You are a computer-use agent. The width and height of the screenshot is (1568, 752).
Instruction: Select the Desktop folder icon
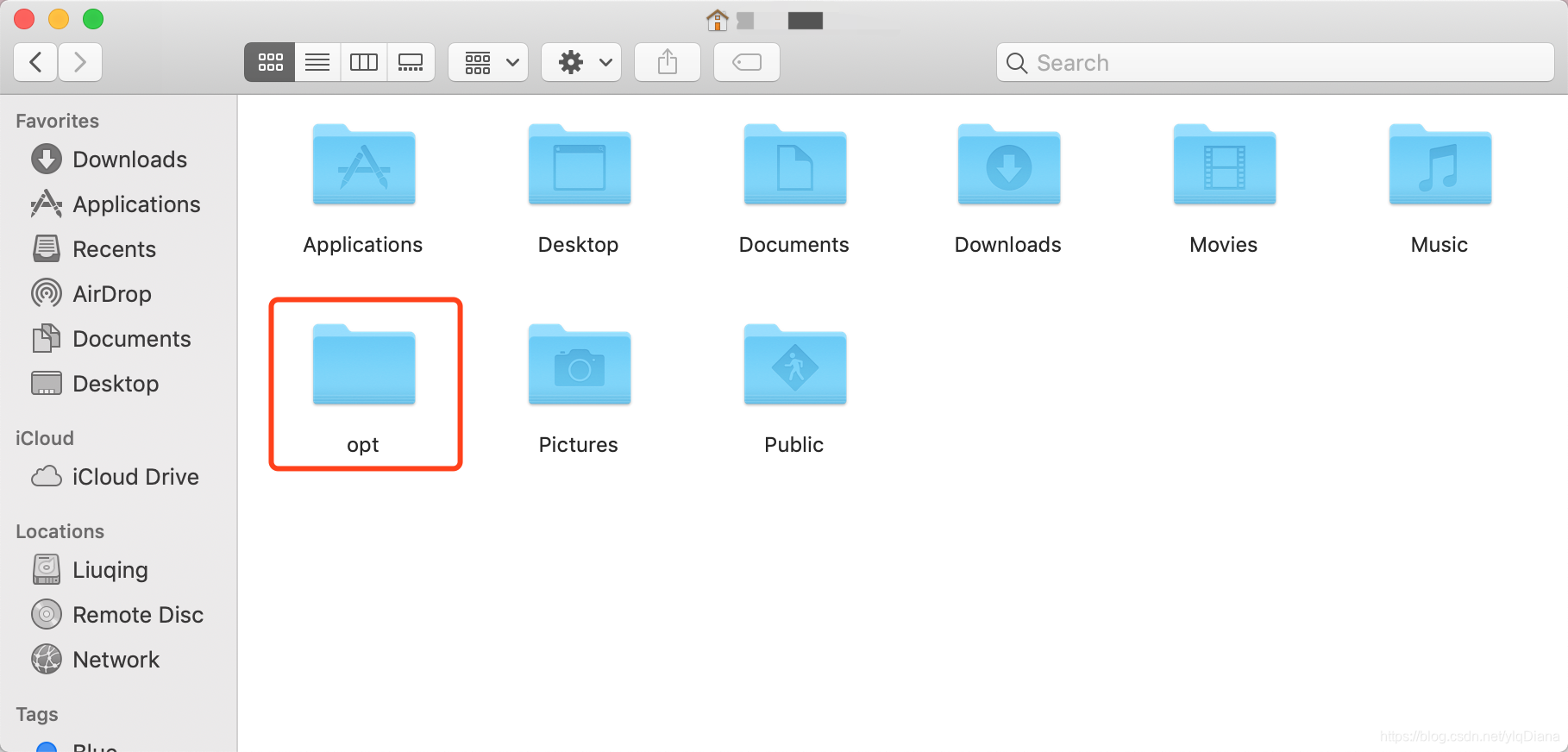(580, 165)
